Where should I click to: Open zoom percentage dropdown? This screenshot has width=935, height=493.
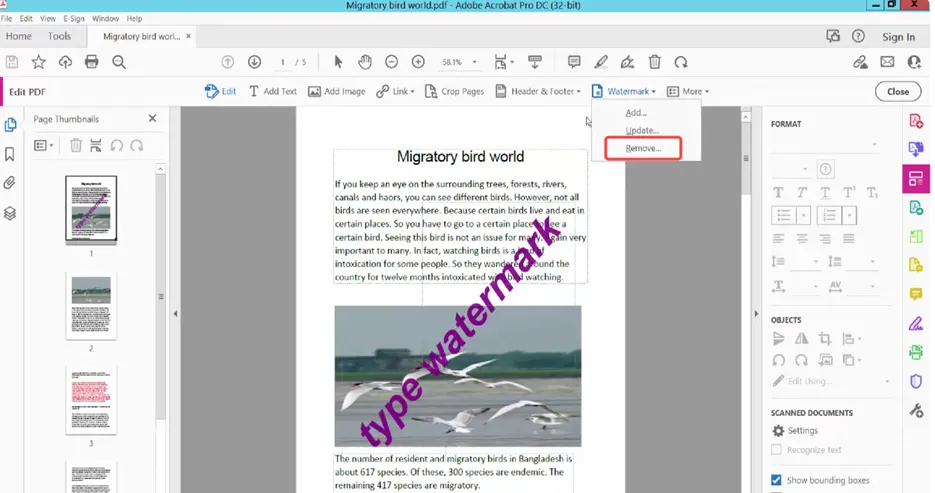475,62
